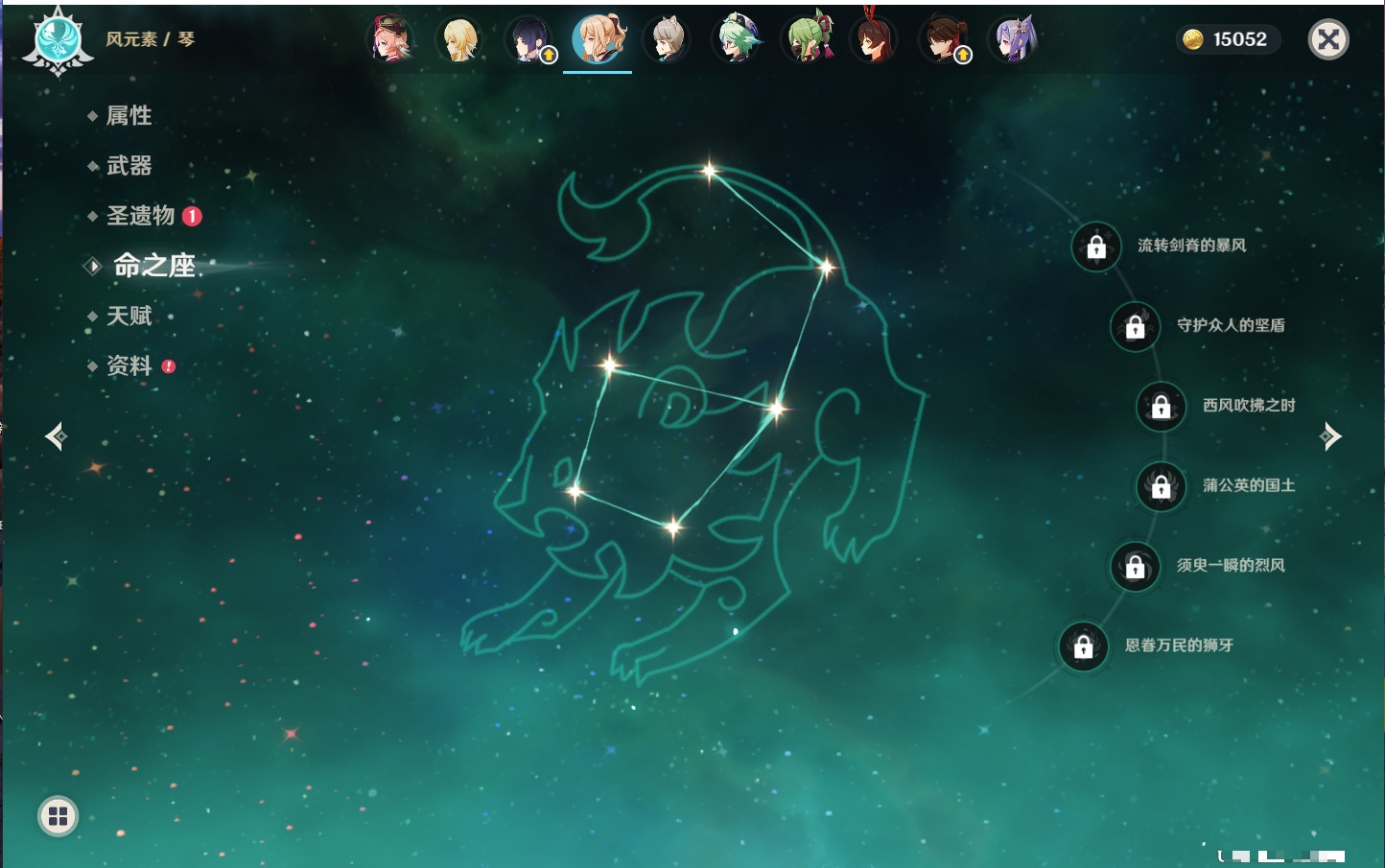Select the highlighted Jean avatar
1385x868 pixels.
598,38
